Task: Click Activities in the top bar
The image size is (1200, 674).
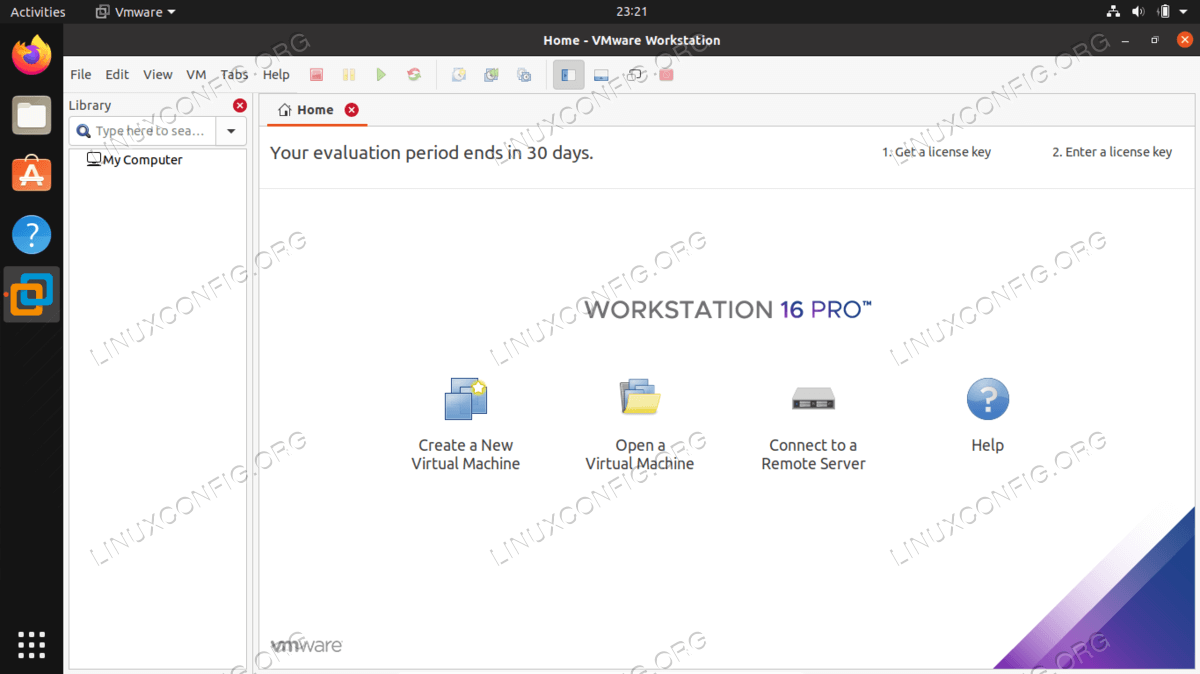Action: pos(38,12)
